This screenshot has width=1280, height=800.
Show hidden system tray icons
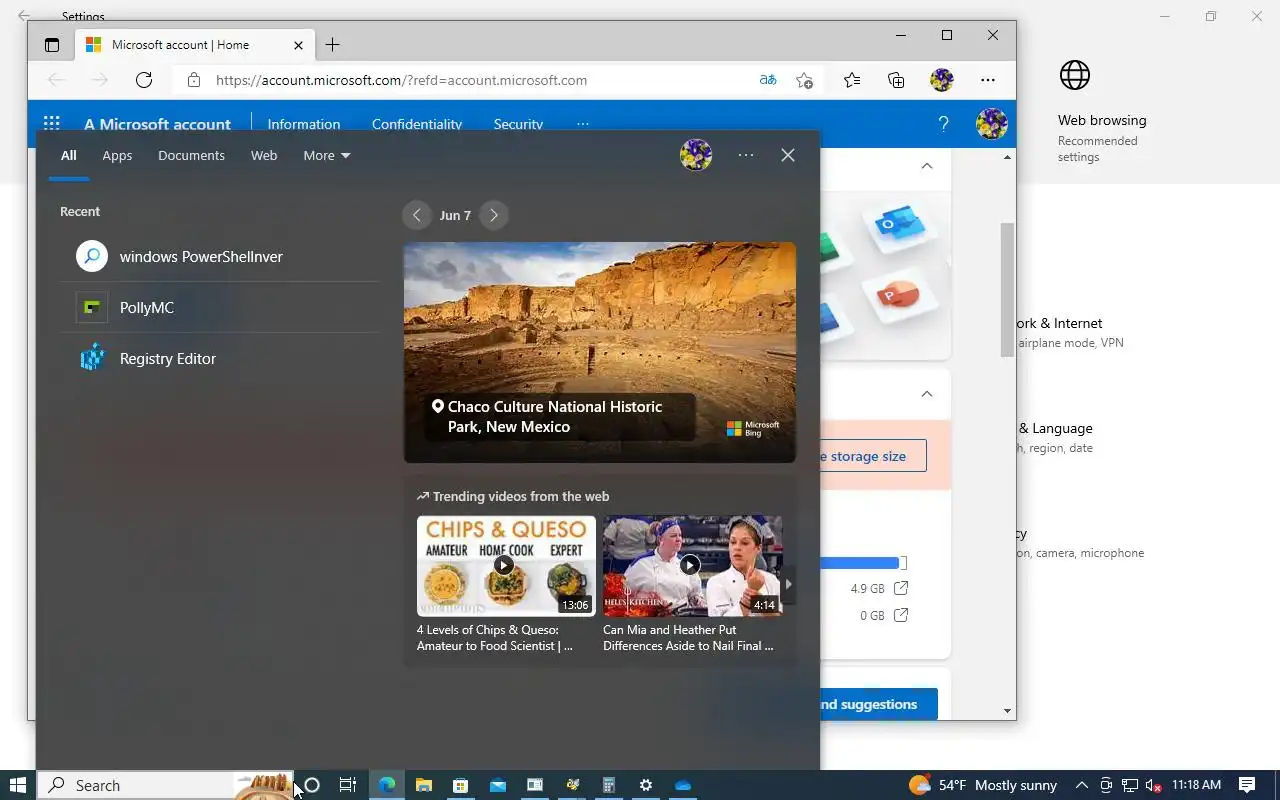(x=1081, y=785)
